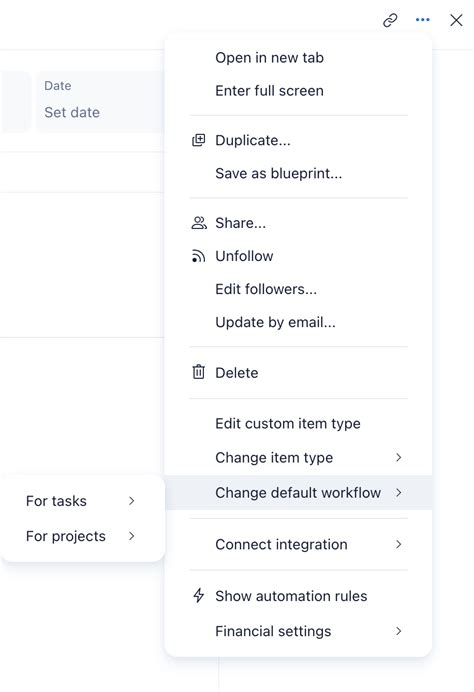
Task: Copy link using the chain icon
Action: click(x=390, y=20)
